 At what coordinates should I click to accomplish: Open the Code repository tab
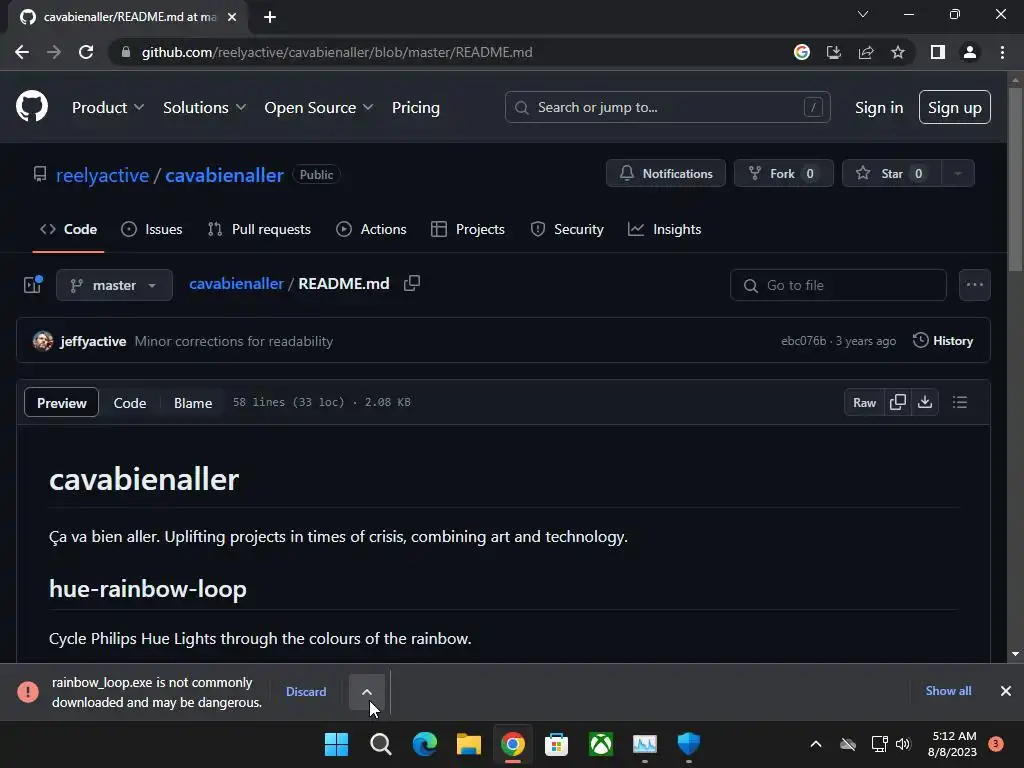pyautogui.click(x=69, y=229)
